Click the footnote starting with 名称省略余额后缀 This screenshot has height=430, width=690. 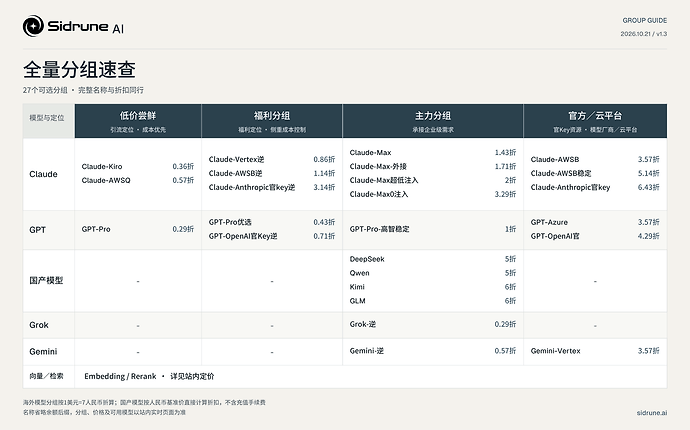coord(104,412)
